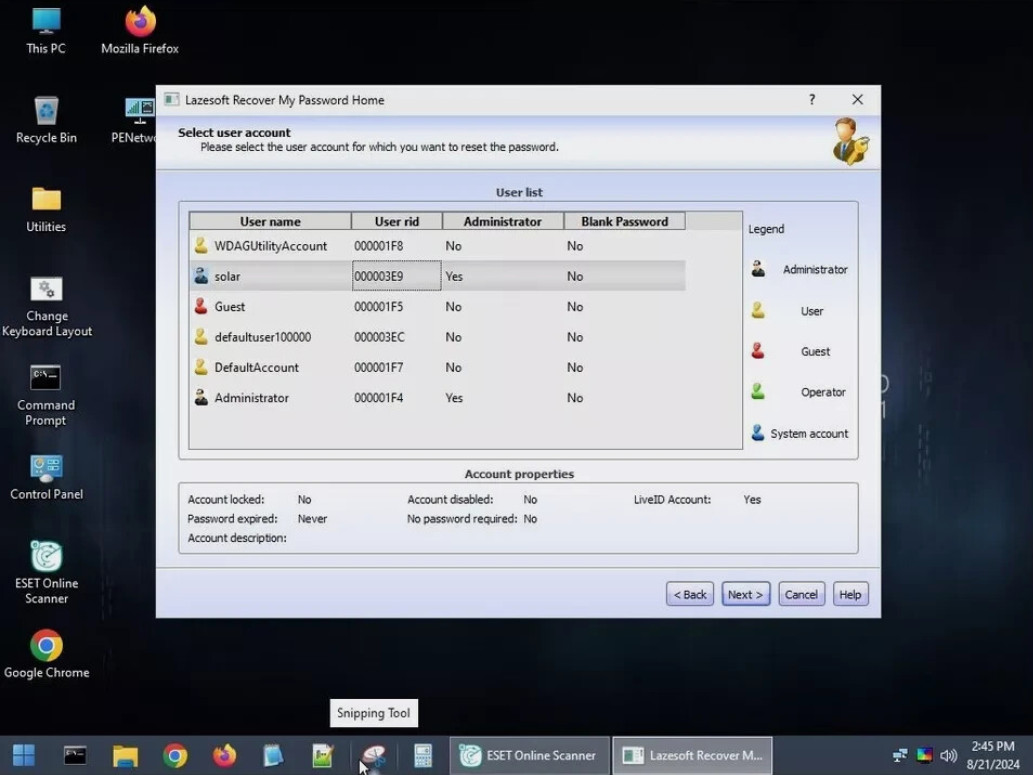Click the Guest row's red user icon
The height and width of the screenshot is (775, 1033).
point(201,306)
